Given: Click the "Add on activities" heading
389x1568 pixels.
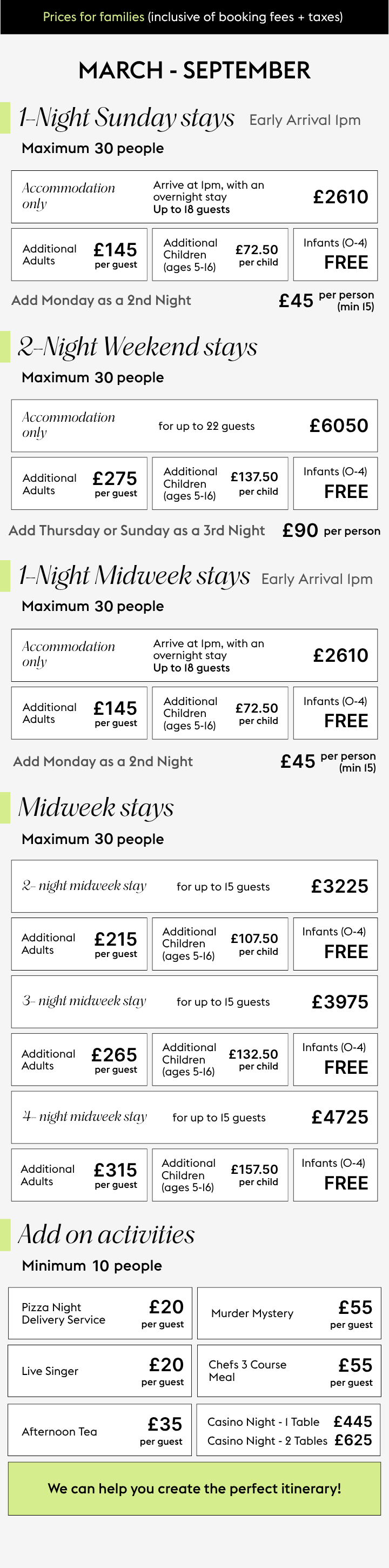Looking at the screenshot, I should point(107,1235).
